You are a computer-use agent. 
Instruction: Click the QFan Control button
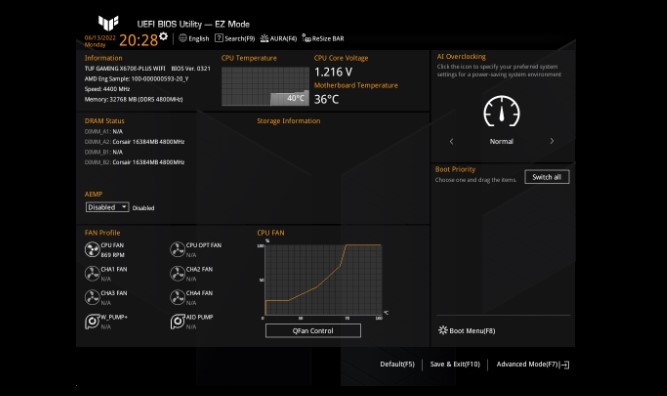point(313,330)
